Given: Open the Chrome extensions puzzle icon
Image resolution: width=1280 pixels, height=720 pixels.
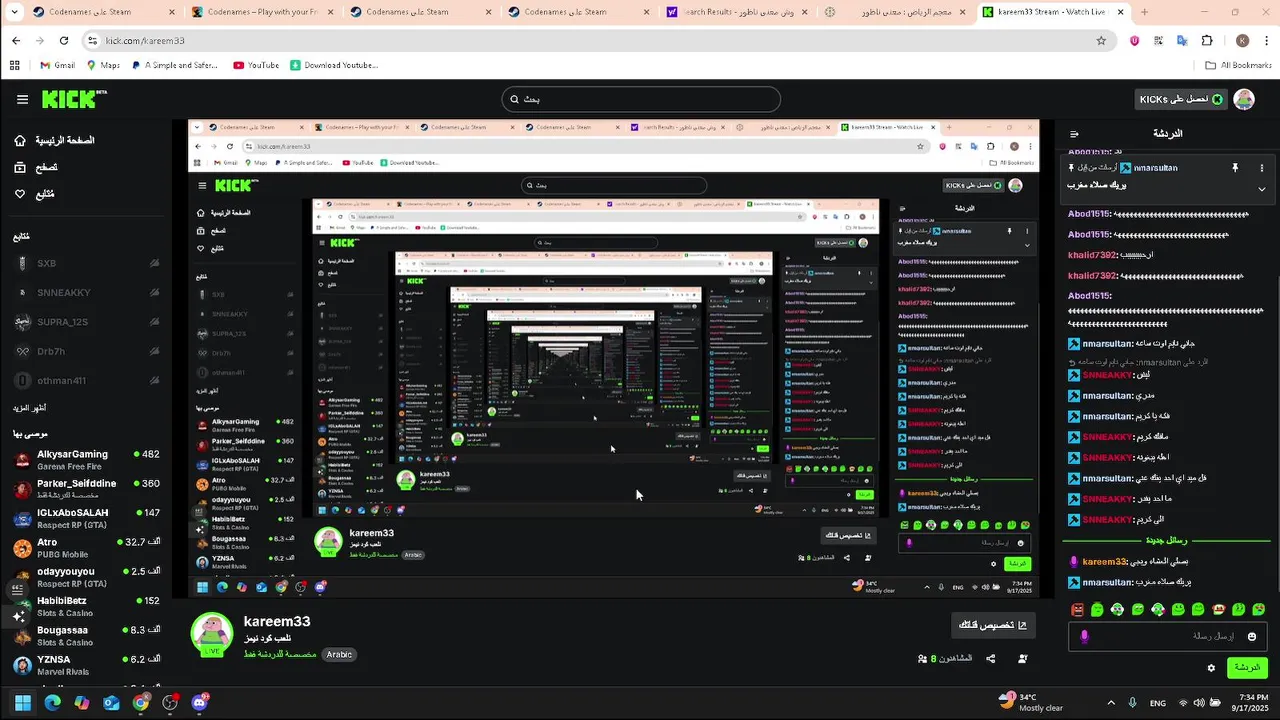Looking at the screenshot, I should tap(1207, 41).
